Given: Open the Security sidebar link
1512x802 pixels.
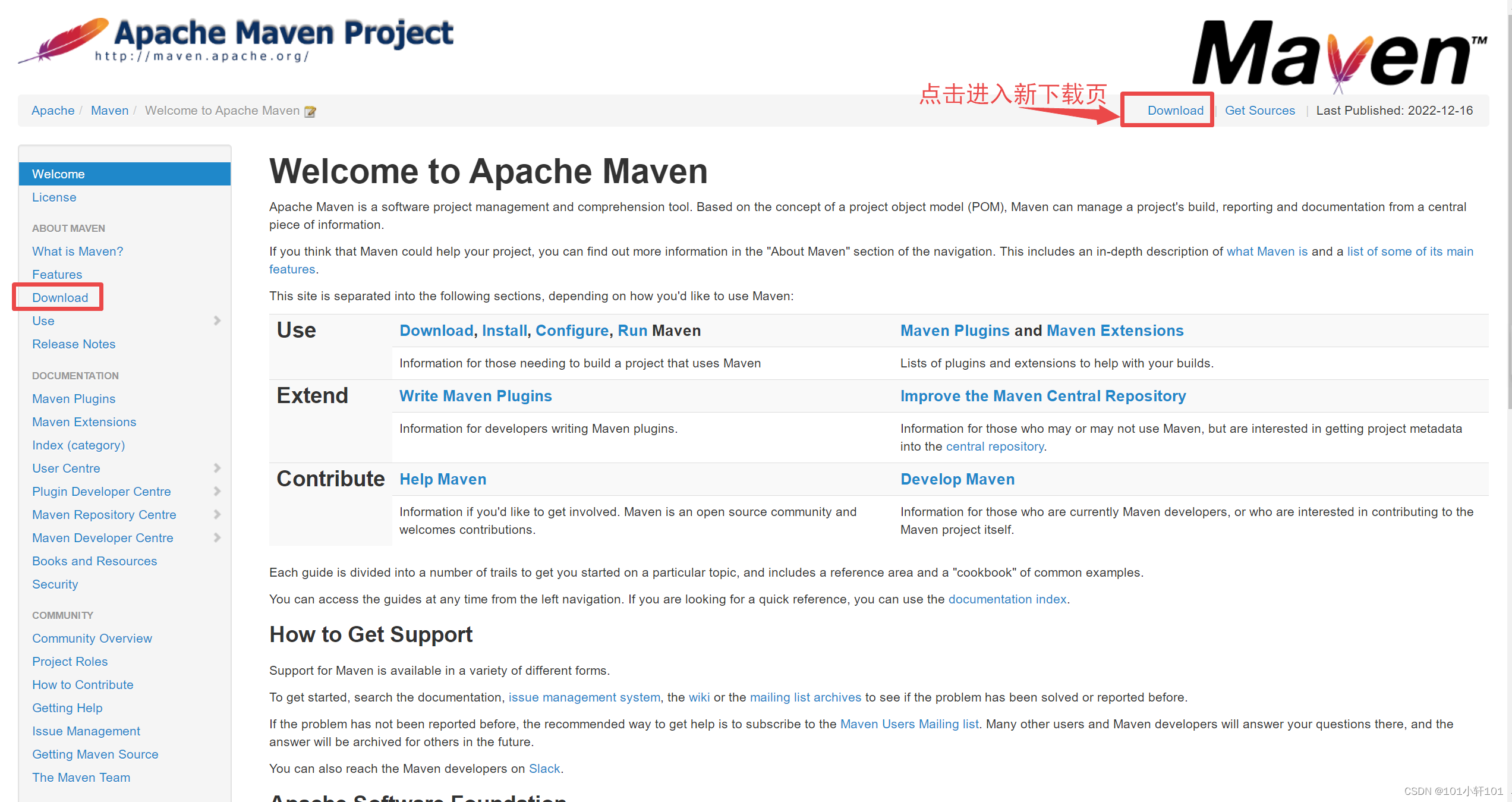Looking at the screenshot, I should click(x=55, y=584).
